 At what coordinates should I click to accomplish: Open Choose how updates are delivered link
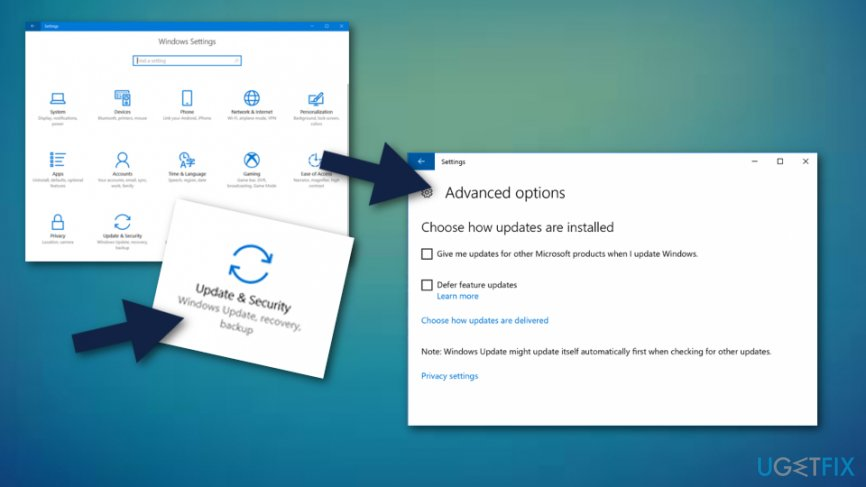[484, 320]
